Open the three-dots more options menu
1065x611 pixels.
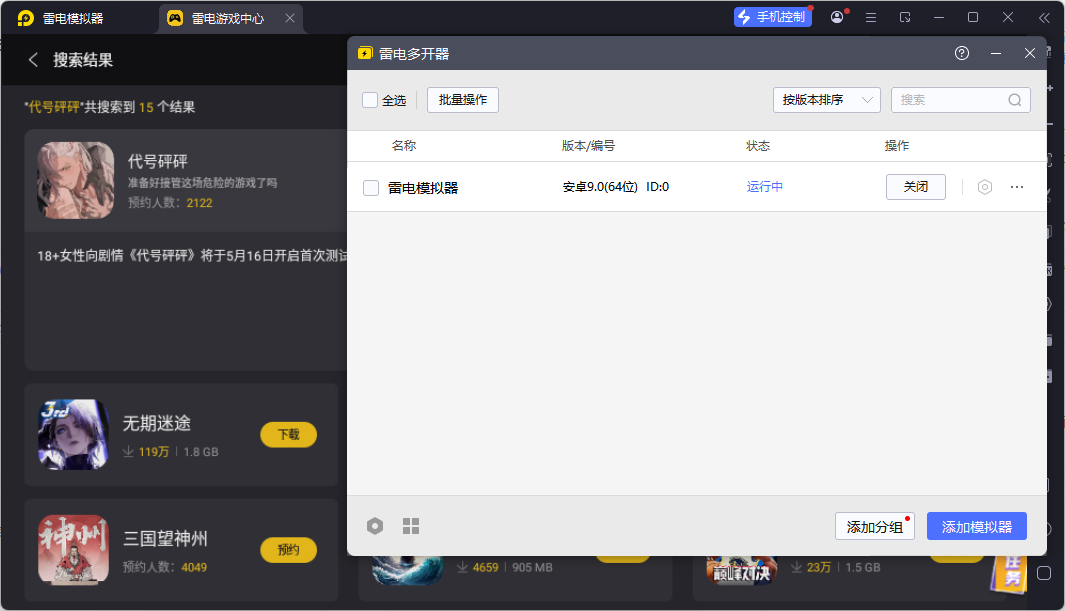1017,187
